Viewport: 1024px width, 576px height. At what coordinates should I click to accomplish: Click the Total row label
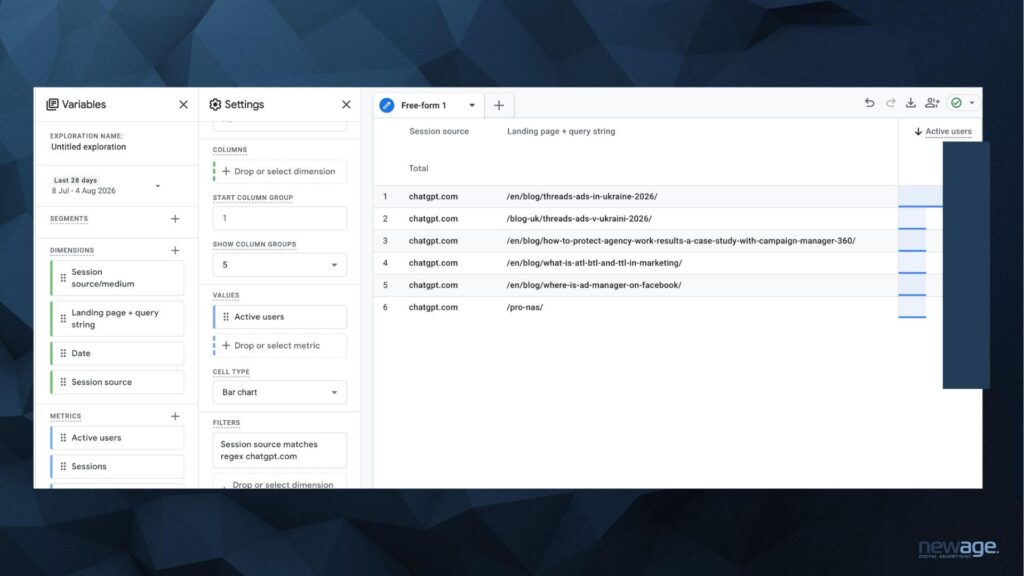coord(419,168)
